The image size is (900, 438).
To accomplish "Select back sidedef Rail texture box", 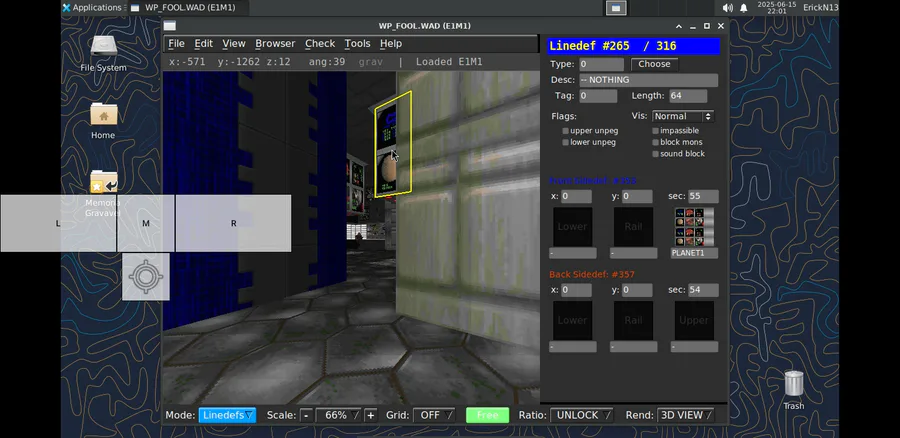I will [x=633, y=321].
